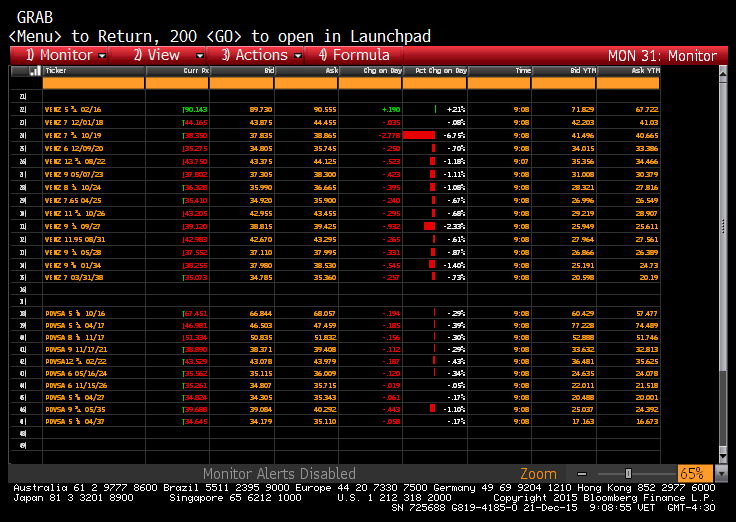Select the PDVSA 5 ¼ 04/17 ticker
Image resolution: width=736 pixels, height=522 pixels.
[75, 325]
